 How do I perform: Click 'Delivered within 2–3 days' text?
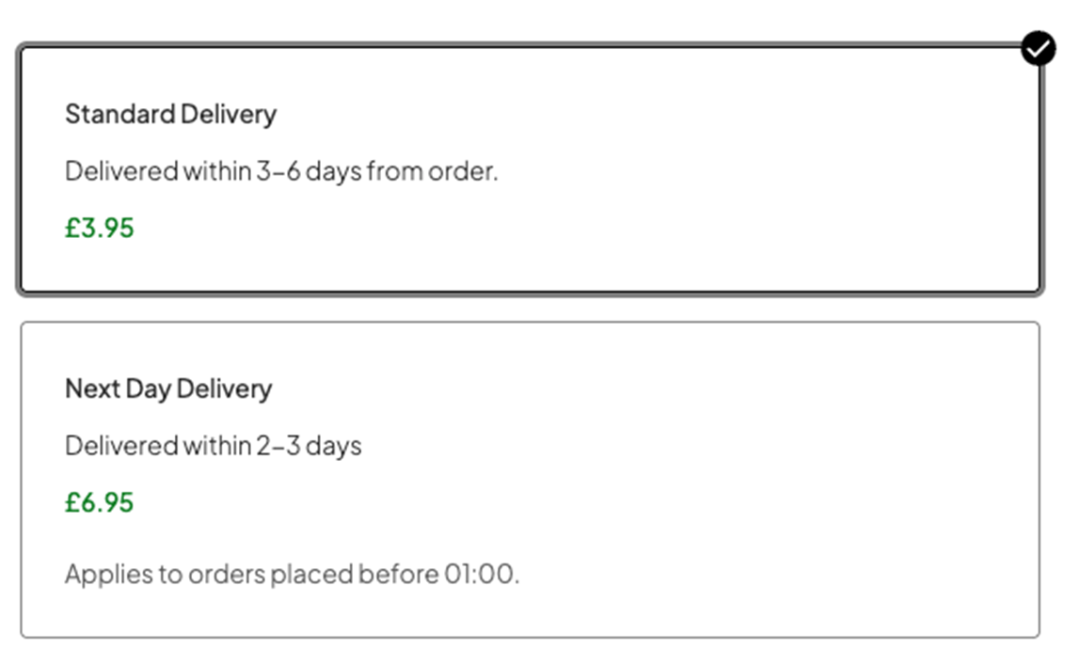point(214,446)
